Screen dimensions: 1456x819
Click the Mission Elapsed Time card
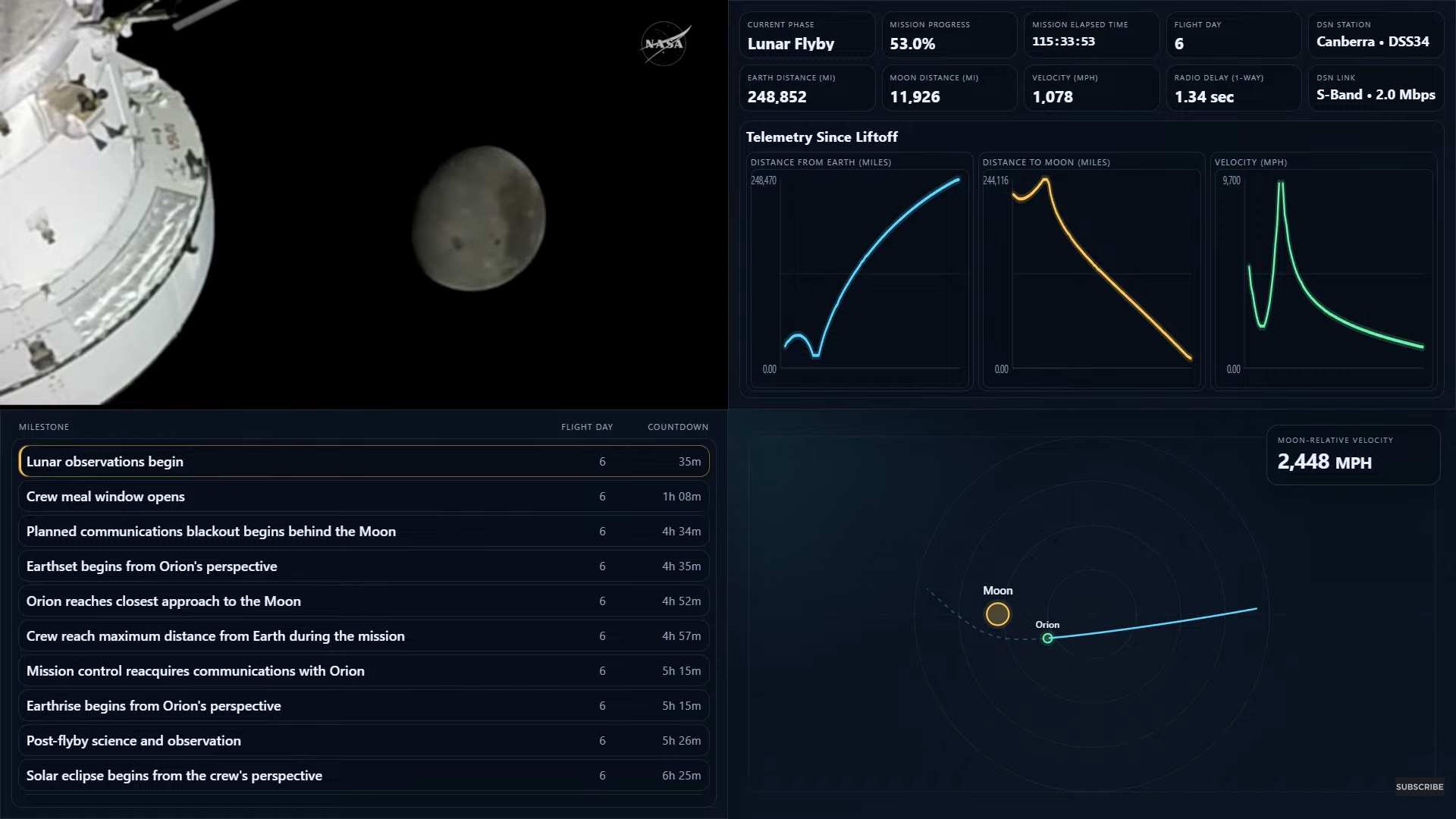point(1091,35)
